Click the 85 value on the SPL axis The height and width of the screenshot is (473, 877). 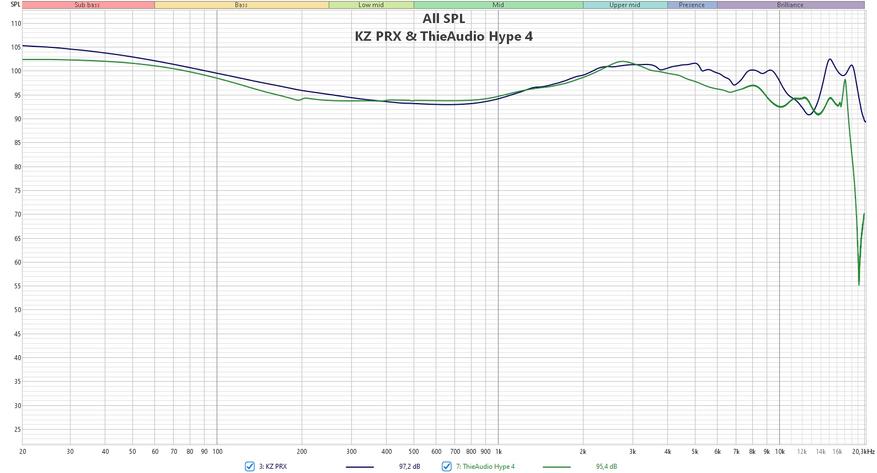(17, 143)
